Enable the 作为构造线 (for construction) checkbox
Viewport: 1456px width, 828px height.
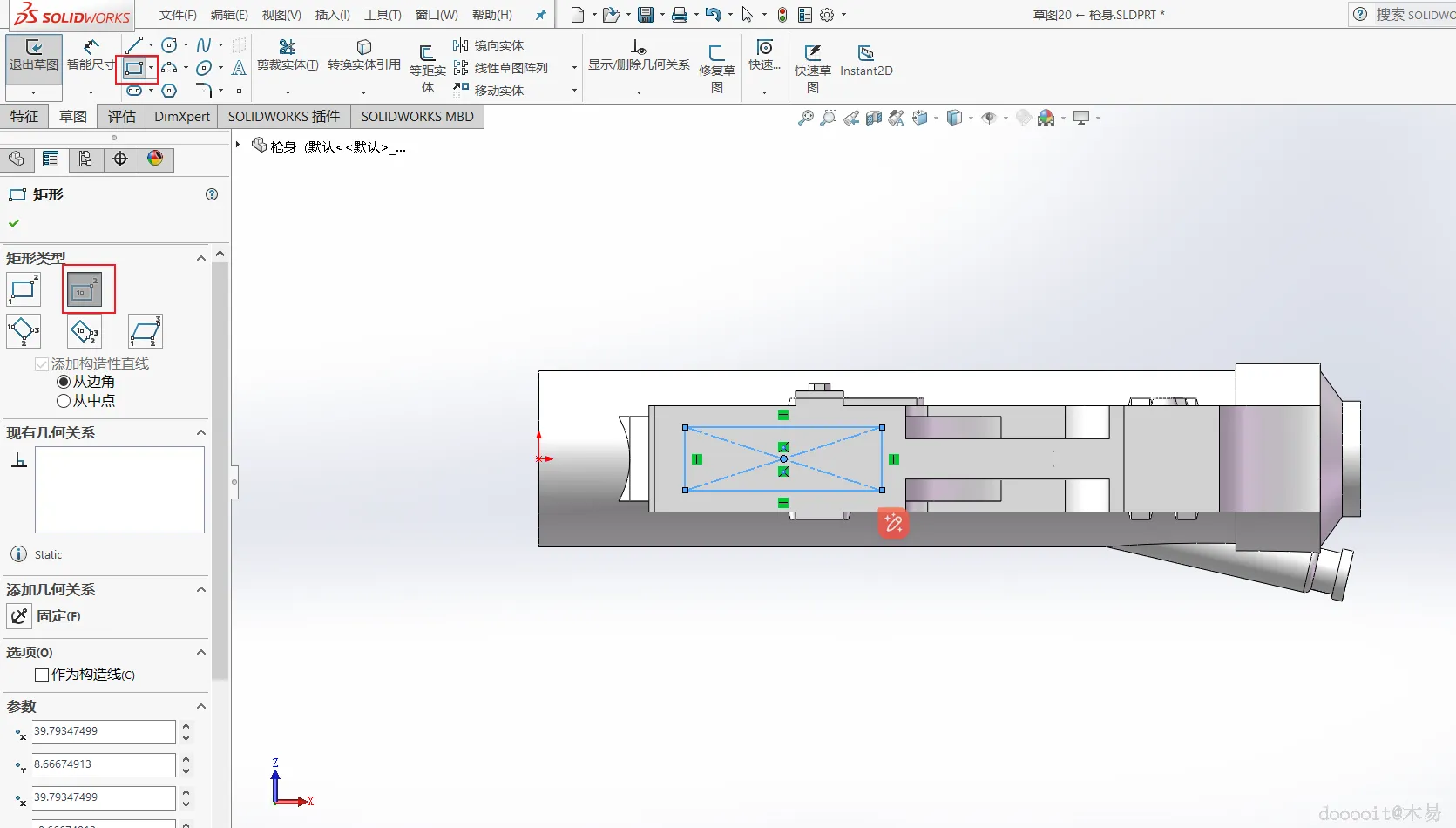click(x=42, y=675)
